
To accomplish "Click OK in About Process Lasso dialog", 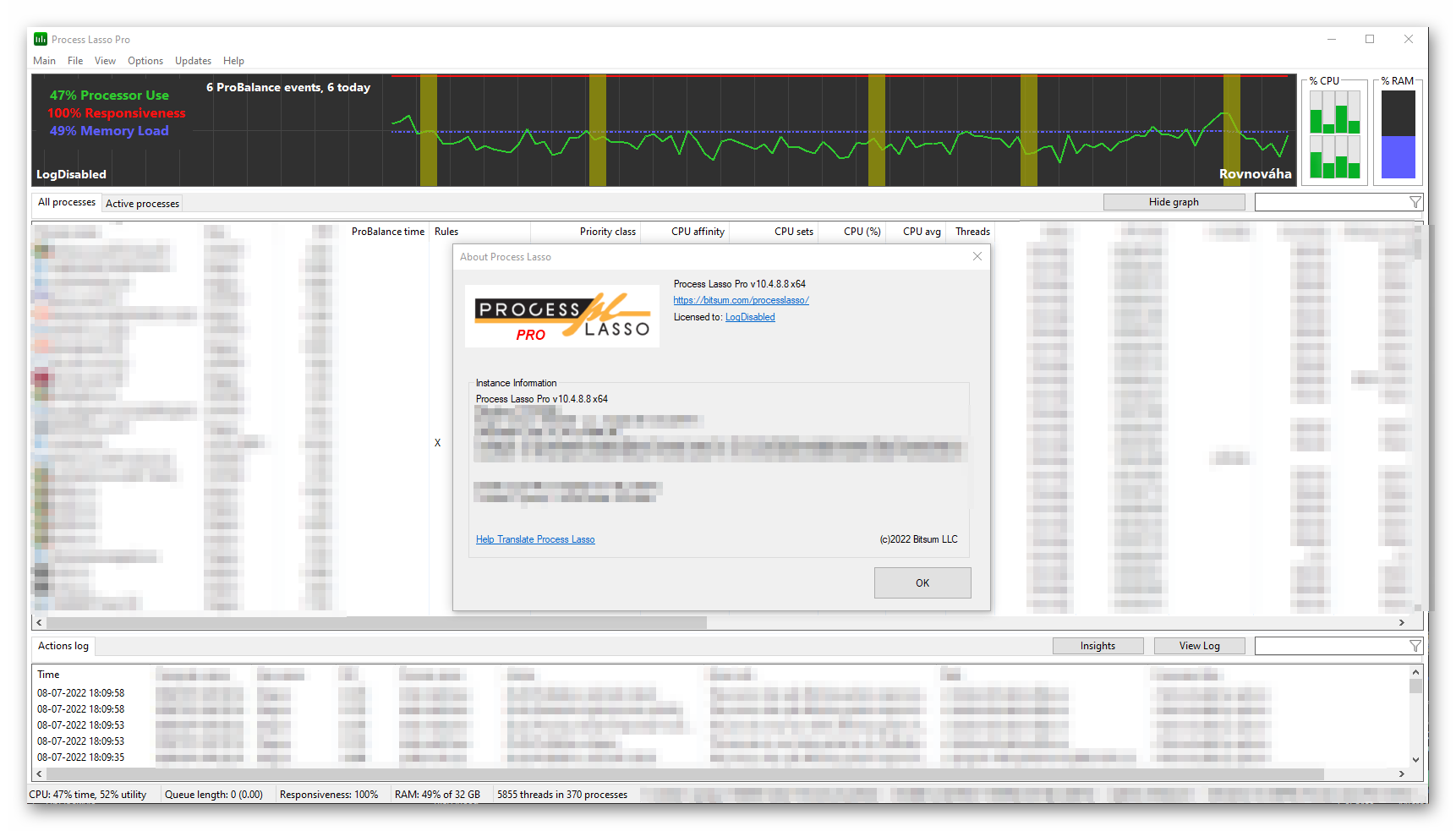I will click(x=922, y=582).
